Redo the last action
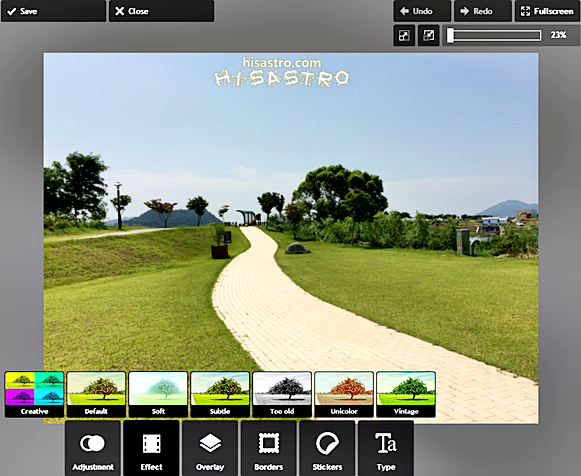 click(483, 11)
